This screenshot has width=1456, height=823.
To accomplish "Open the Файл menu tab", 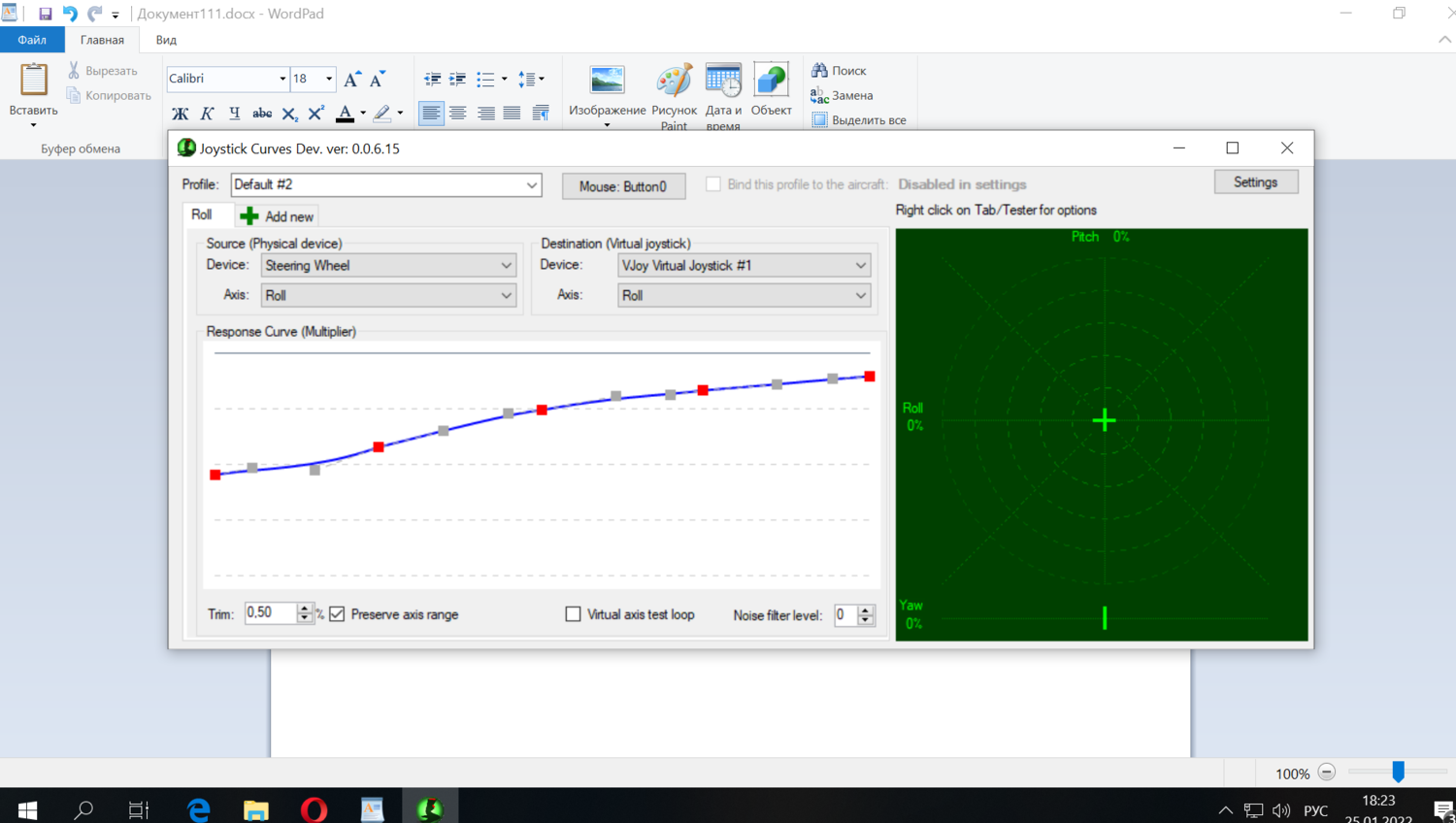I will (x=32, y=40).
